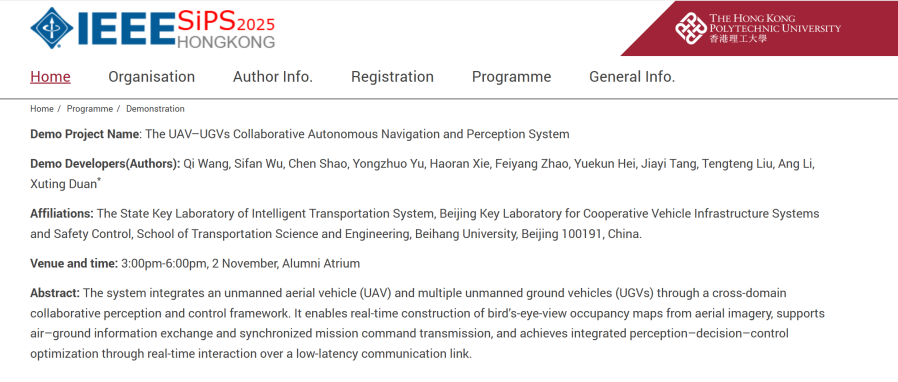Click the Demonstration breadcrumb item
Screen dimensions: 898x382
click(x=155, y=109)
